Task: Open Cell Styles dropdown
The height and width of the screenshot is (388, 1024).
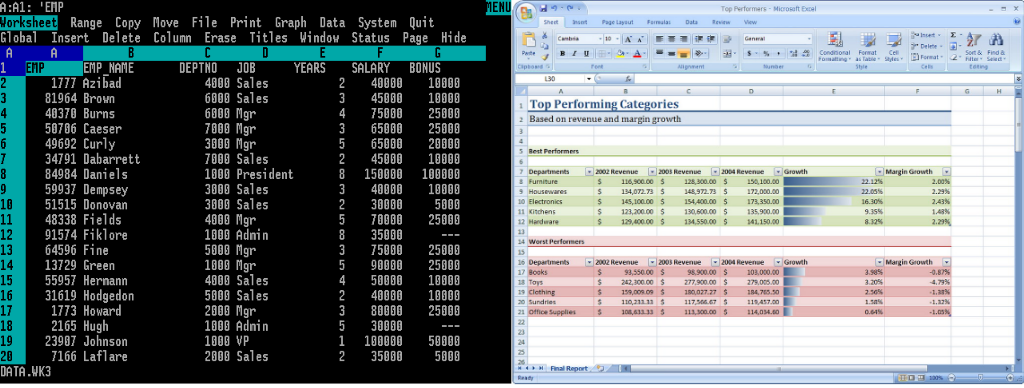Action: click(x=893, y=47)
